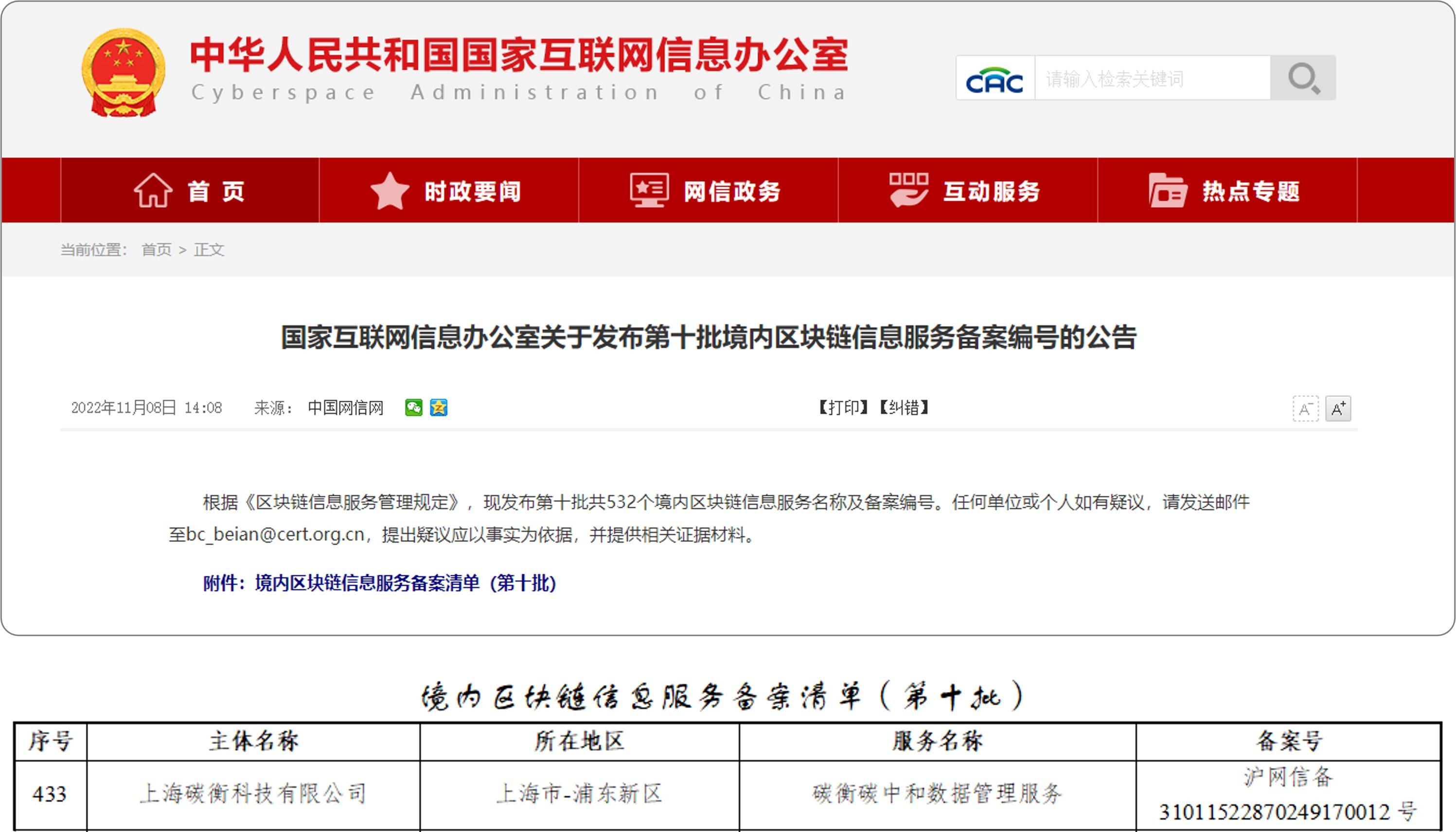Share the article via the QZone star icon

pyautogui.click(x=438, y=408)
